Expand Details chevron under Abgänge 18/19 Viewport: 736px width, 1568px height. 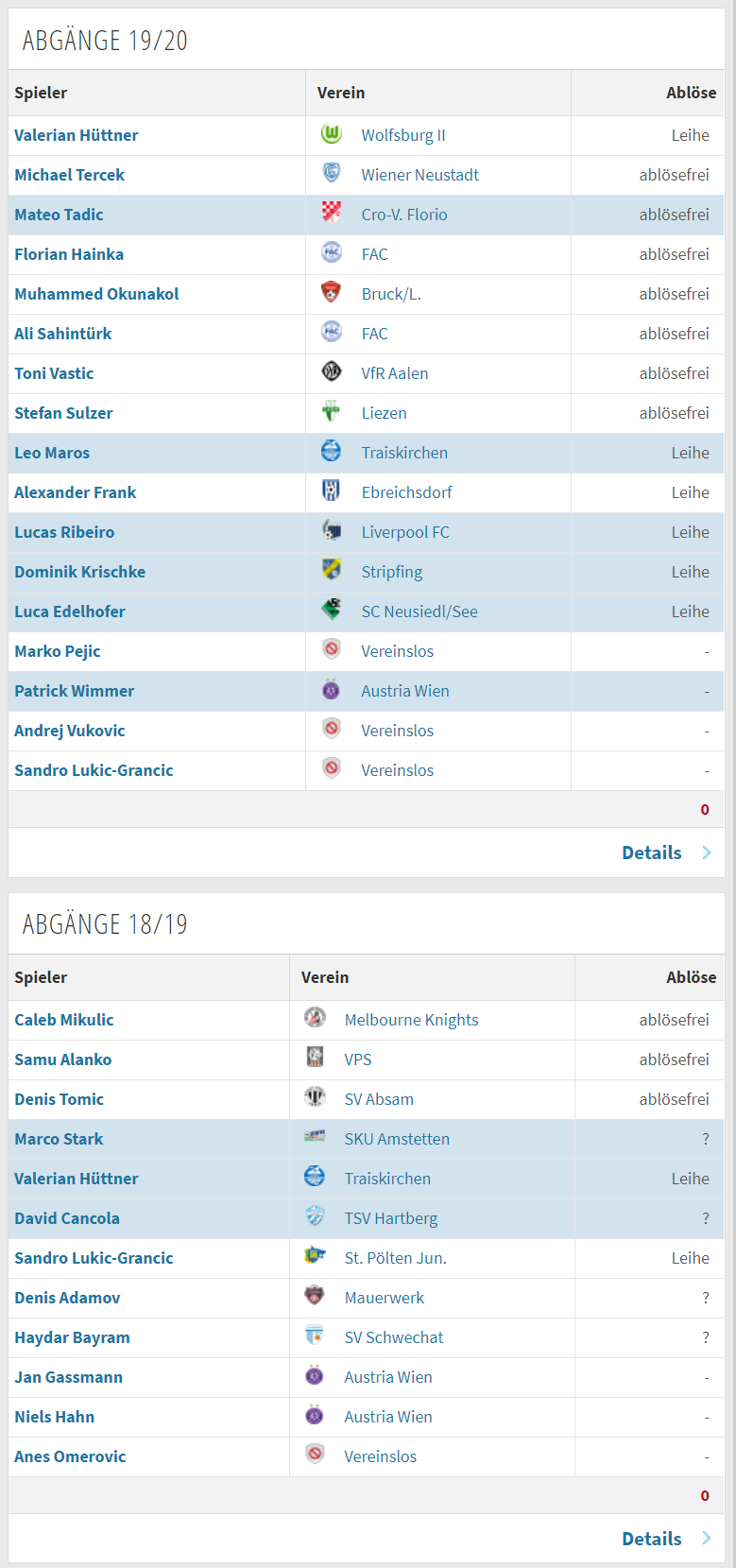tap(706, 1539)
